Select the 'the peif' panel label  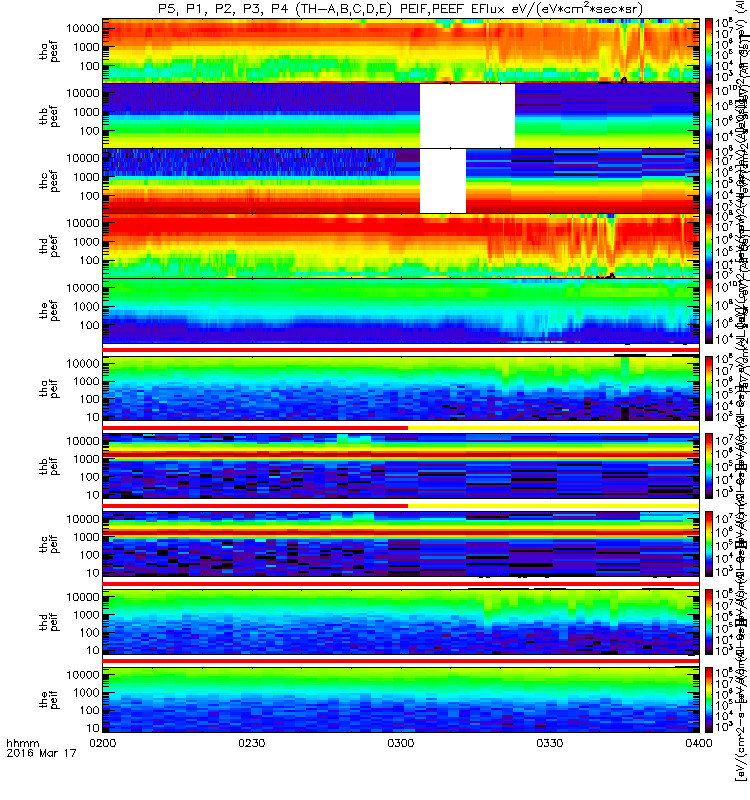pyautogui.click(x=49, y=699)
